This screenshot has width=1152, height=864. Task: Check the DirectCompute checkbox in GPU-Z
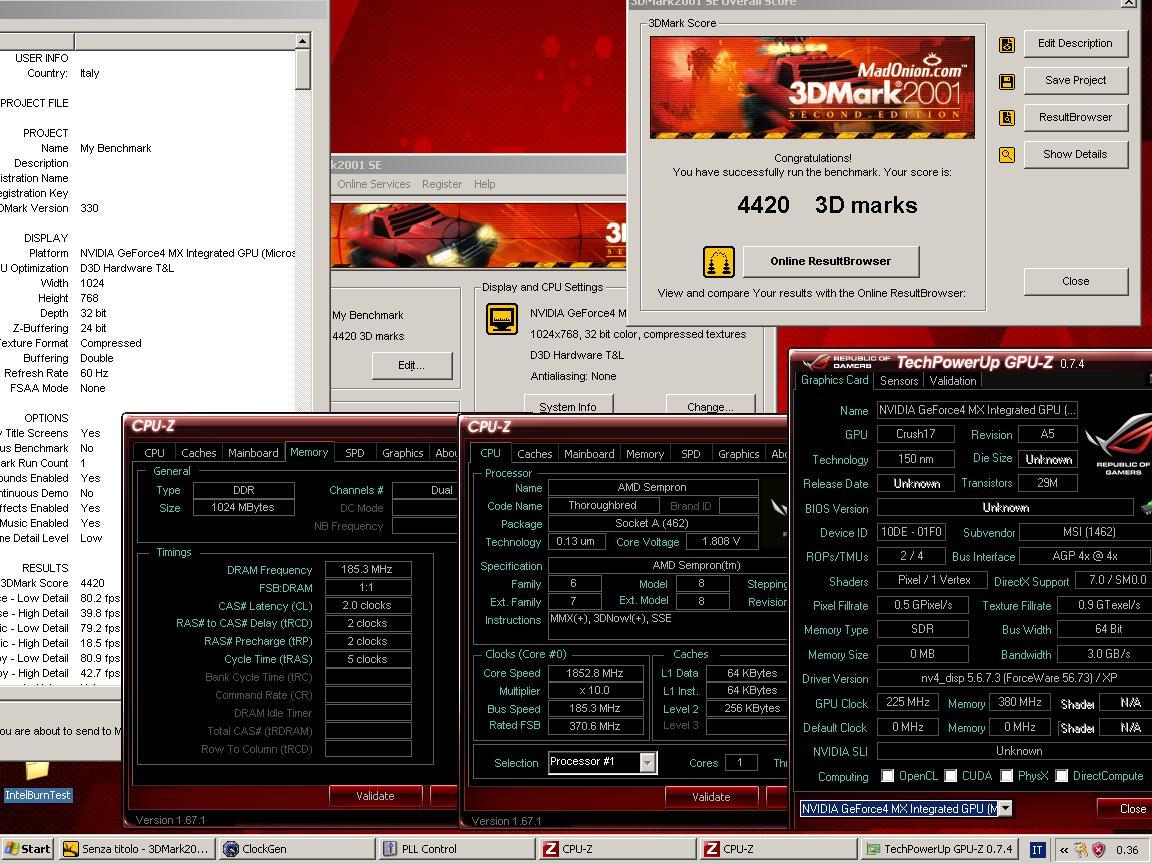click(x=1062, y=776)
